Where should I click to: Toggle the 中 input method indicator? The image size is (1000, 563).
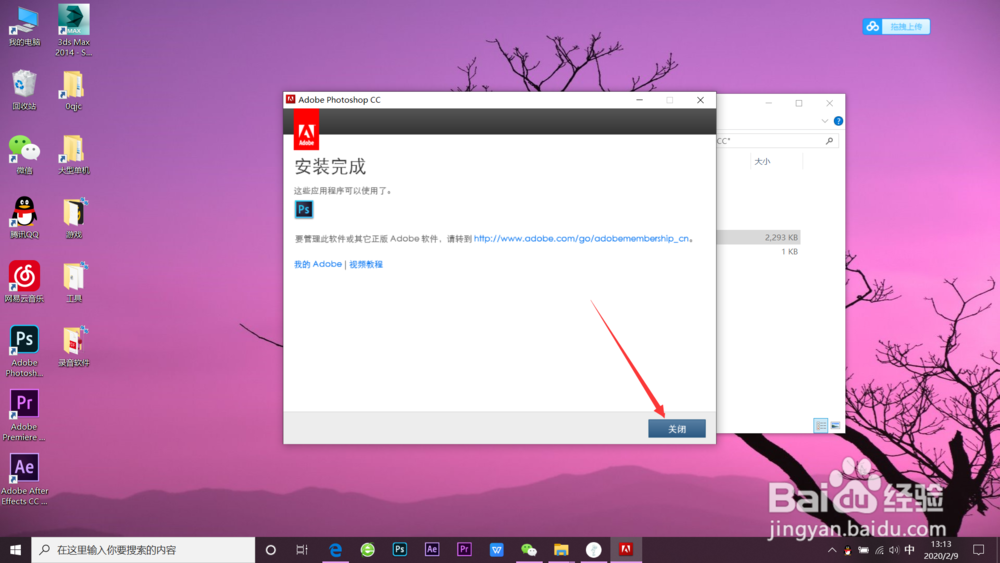point(910,550)
